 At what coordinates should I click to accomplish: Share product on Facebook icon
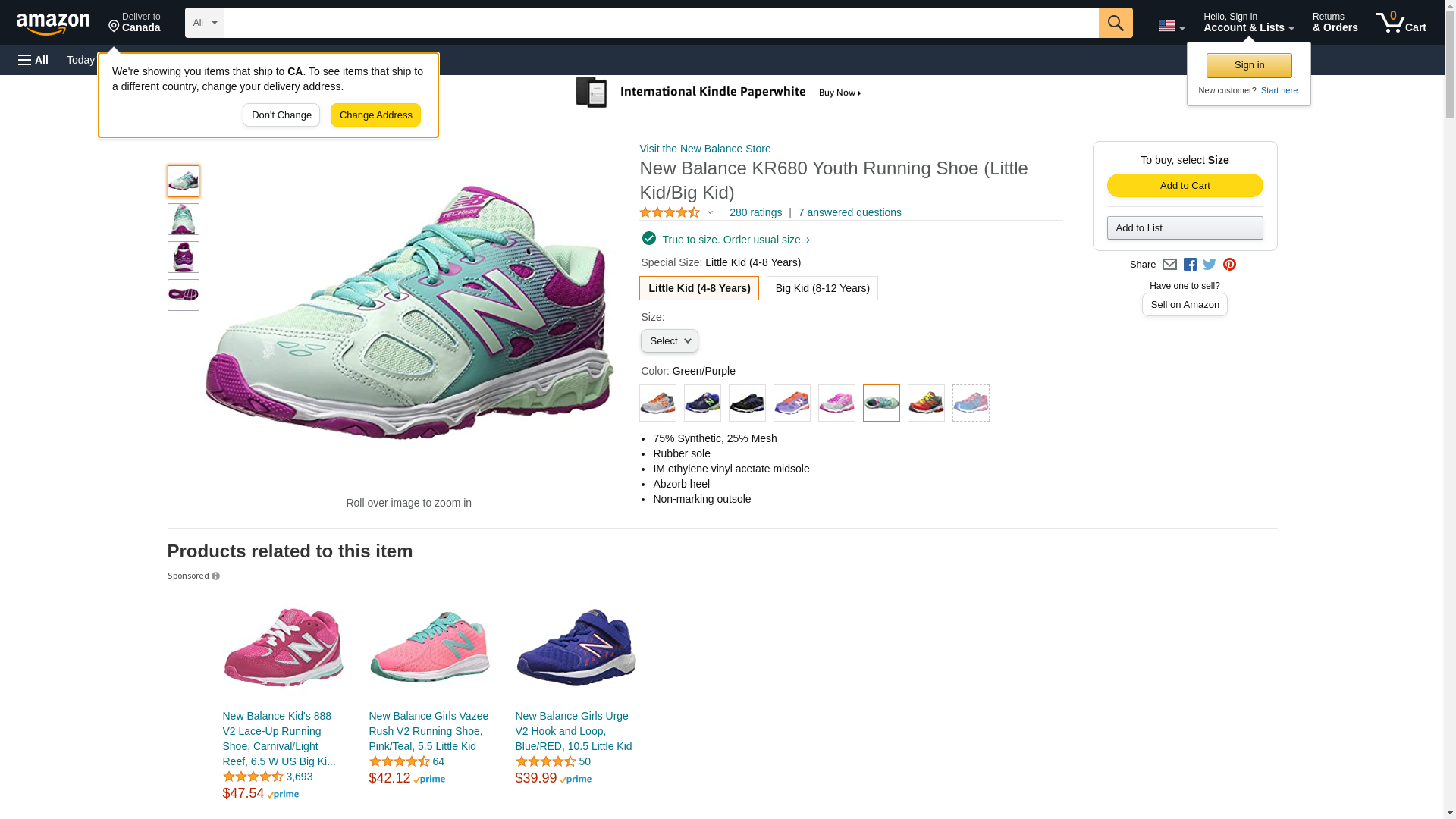tap(1190, 265)
